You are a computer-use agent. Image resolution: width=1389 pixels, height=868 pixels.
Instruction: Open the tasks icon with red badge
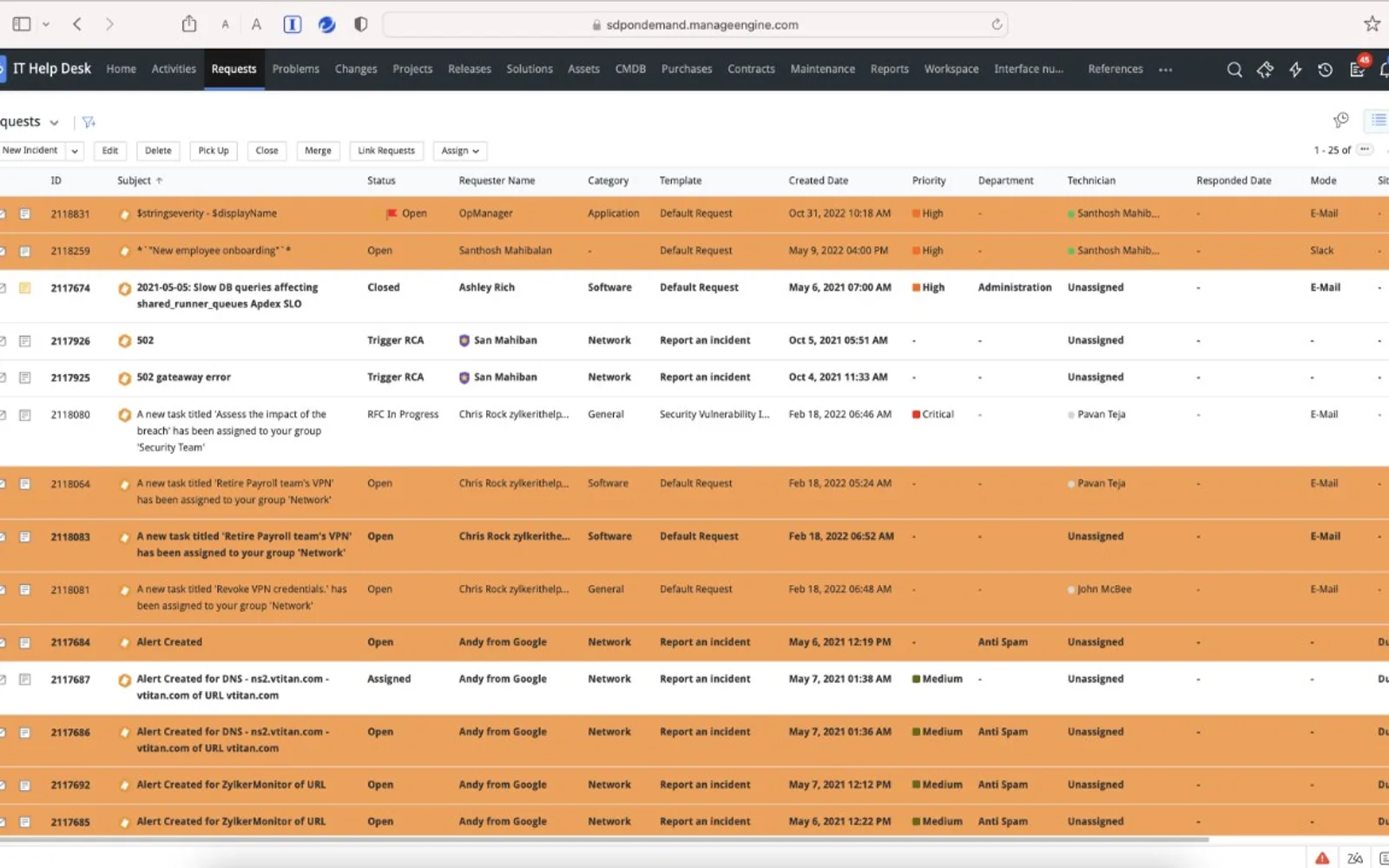pyautogui.click(x=1359, y=68)
